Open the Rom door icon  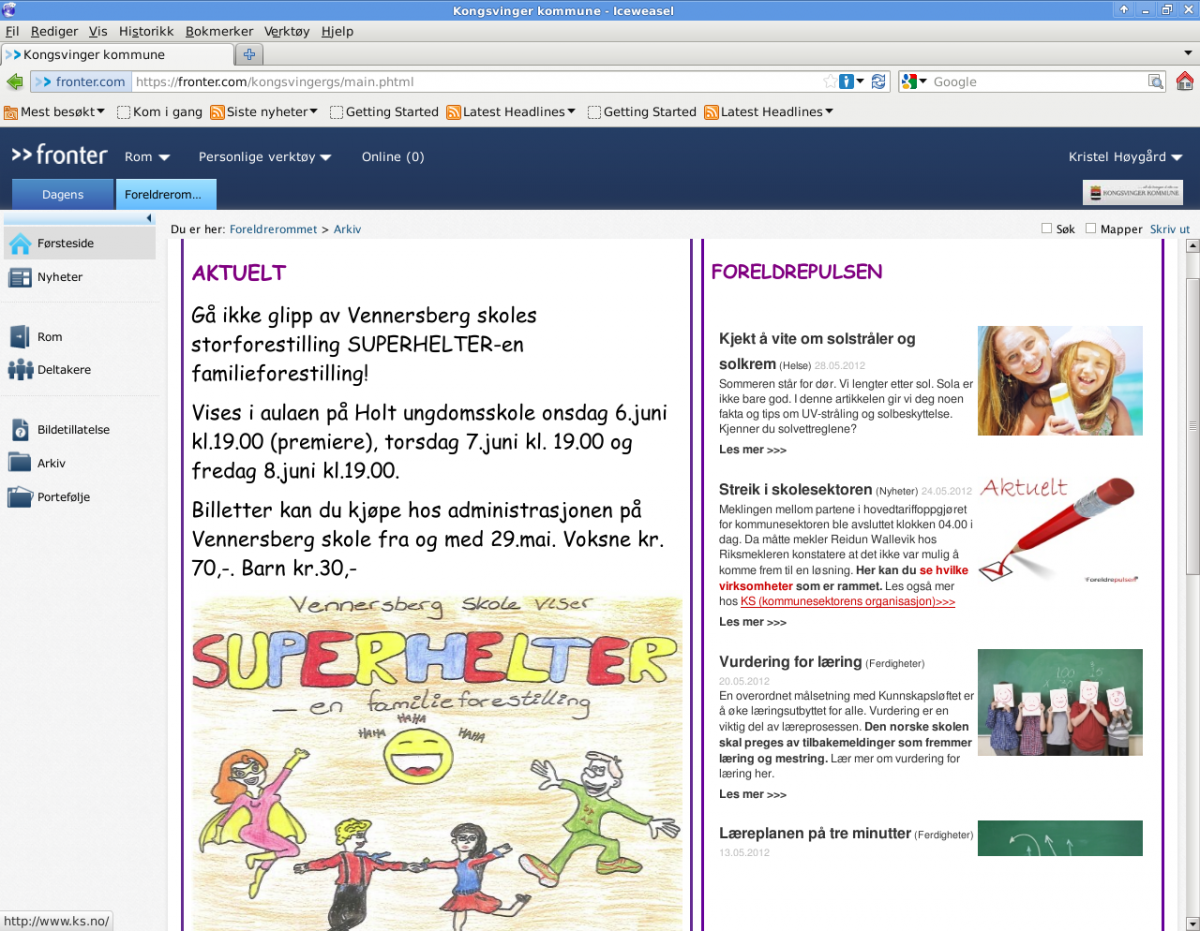pos(20,337)
